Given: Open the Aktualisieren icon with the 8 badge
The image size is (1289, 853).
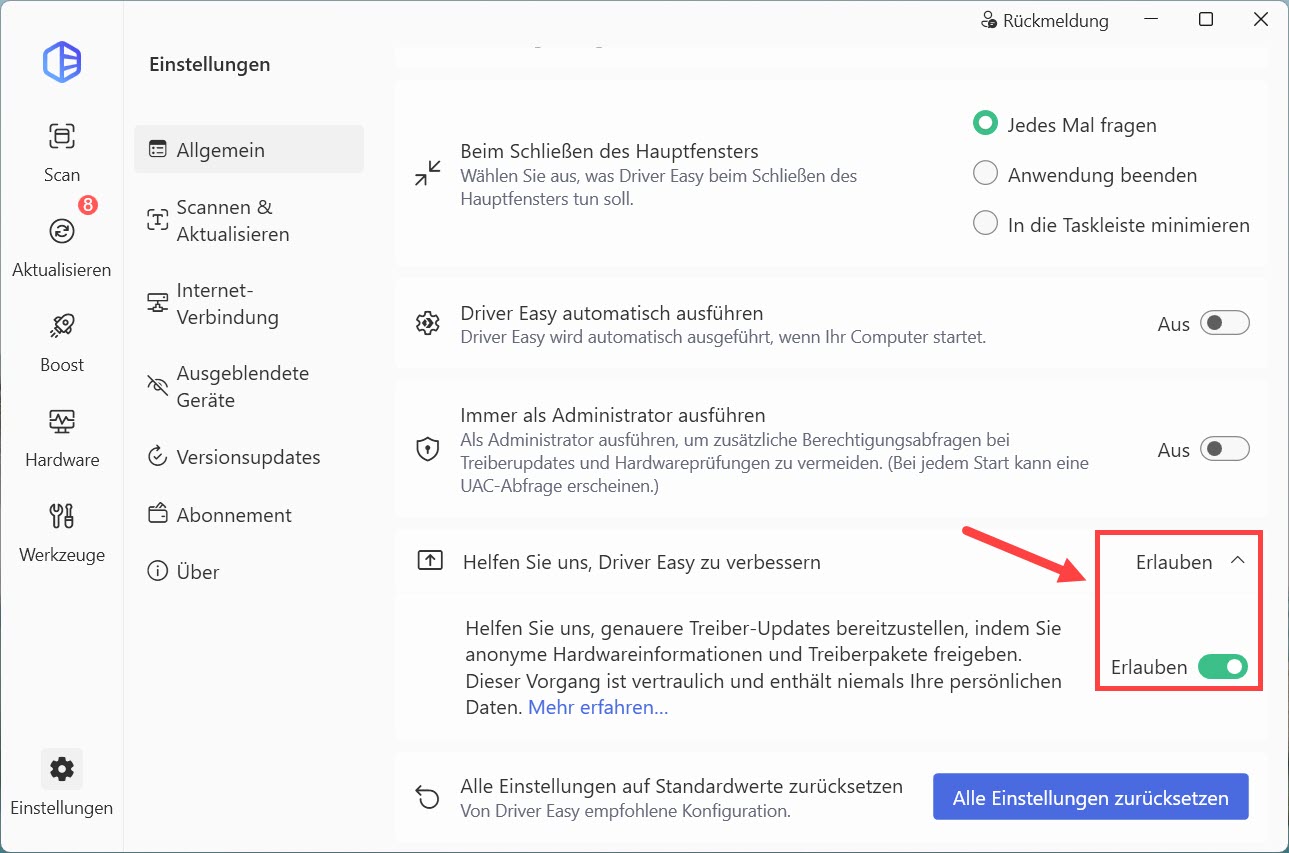Looking at the screenshot, I should tap(62, 231).
